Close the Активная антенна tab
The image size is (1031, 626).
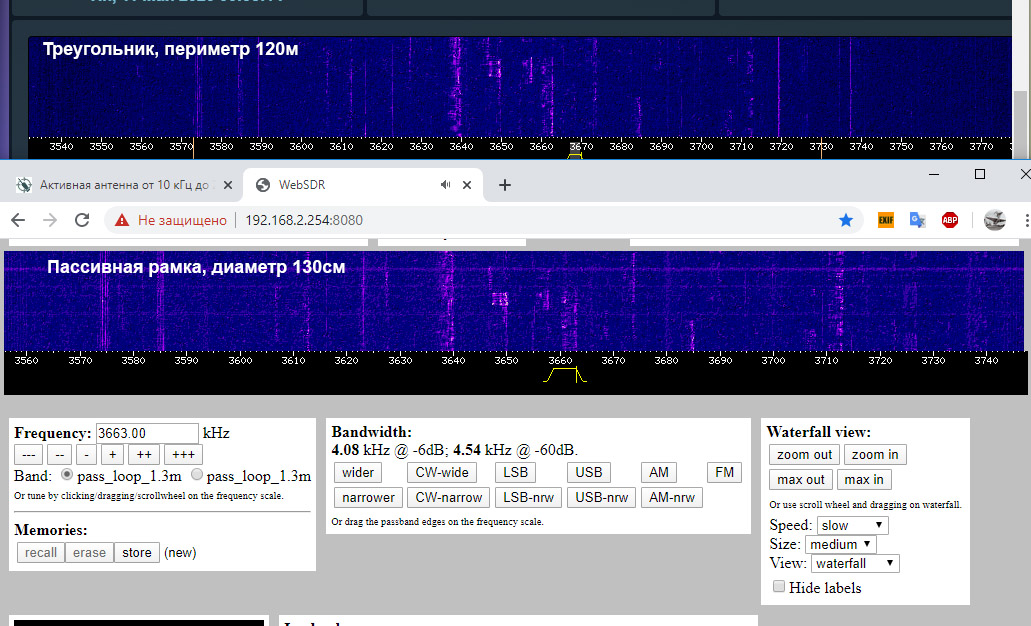coord(228,185)
